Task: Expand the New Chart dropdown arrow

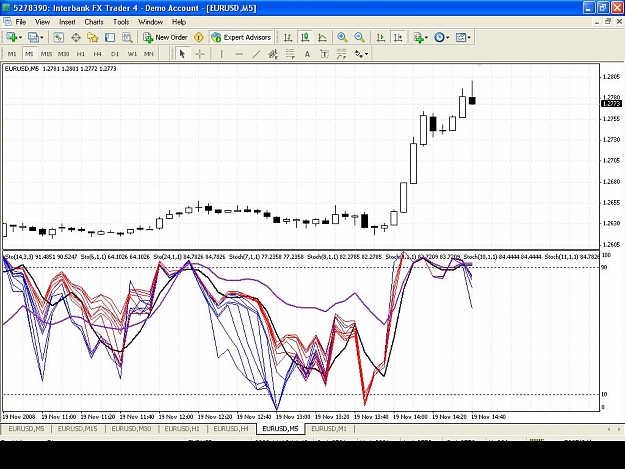Action: click(20, 38)
